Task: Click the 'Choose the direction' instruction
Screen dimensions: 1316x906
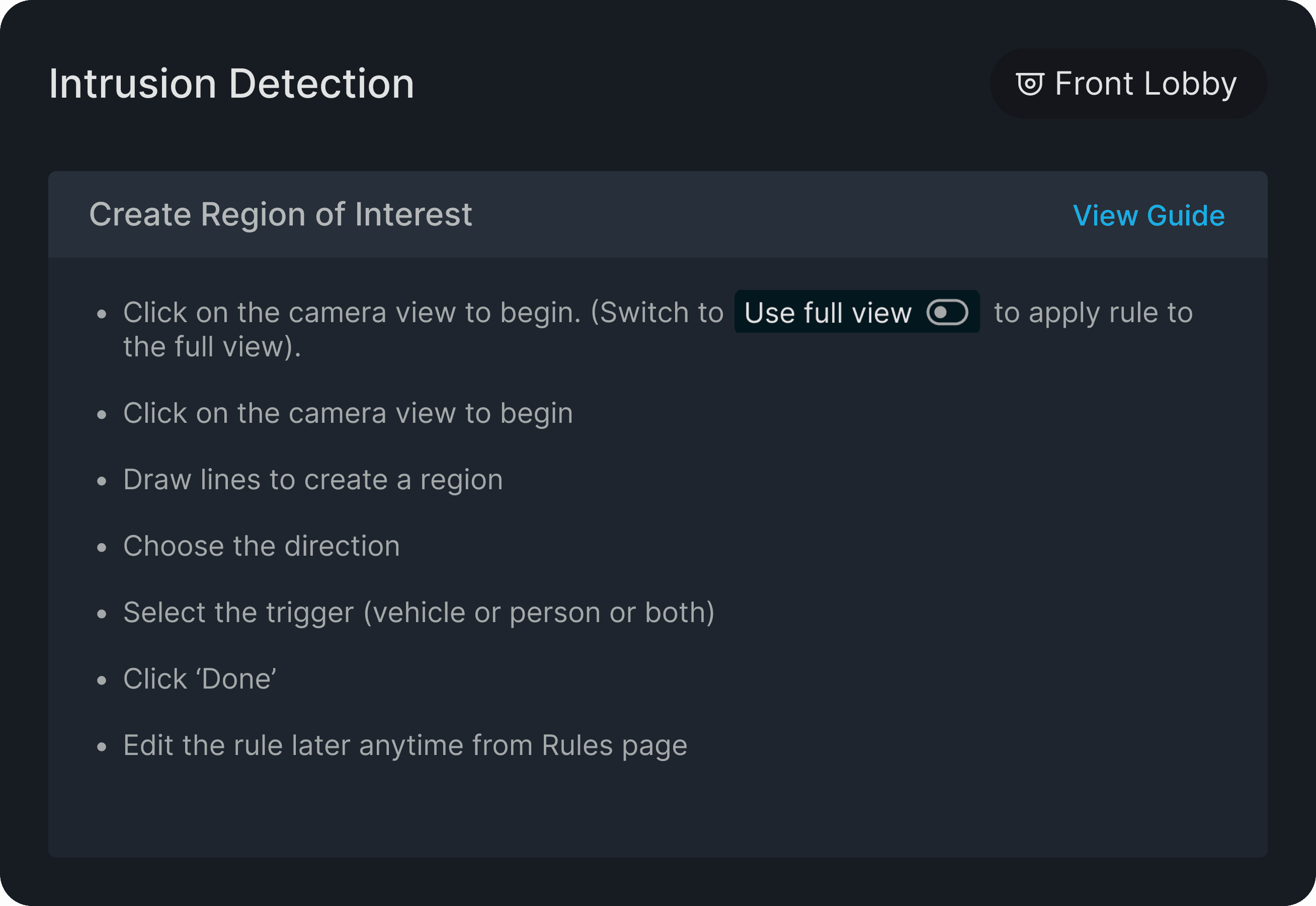Action: pyautogui.click(x=262, y=546)
